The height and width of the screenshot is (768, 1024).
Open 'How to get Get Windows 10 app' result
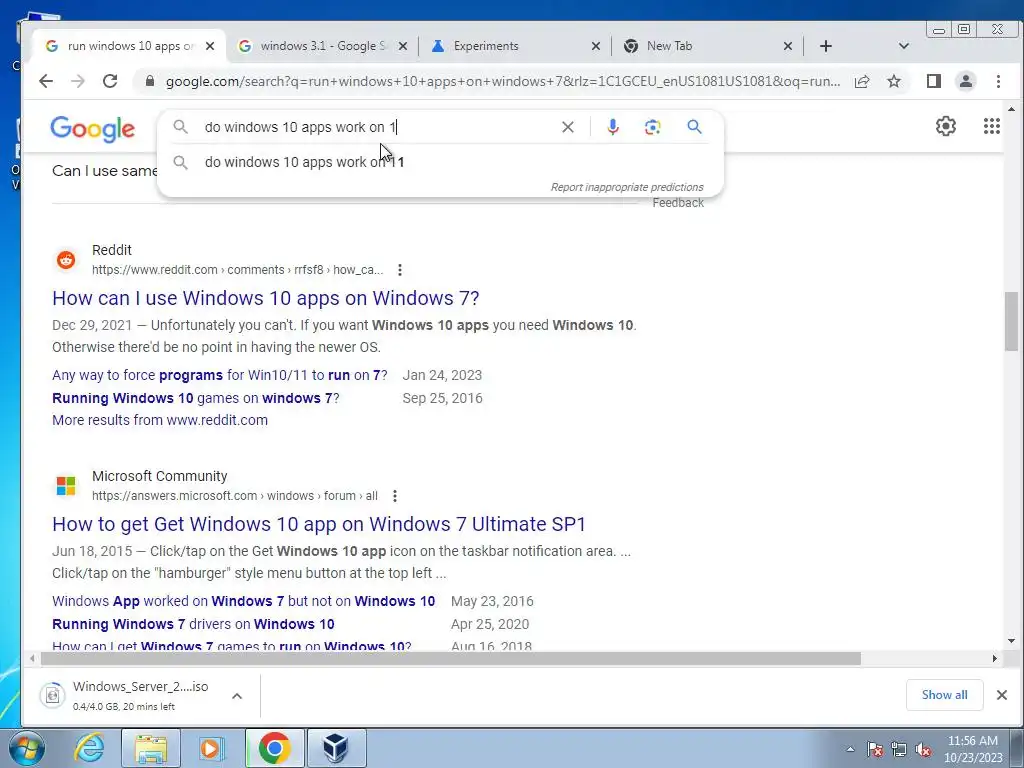319,524
